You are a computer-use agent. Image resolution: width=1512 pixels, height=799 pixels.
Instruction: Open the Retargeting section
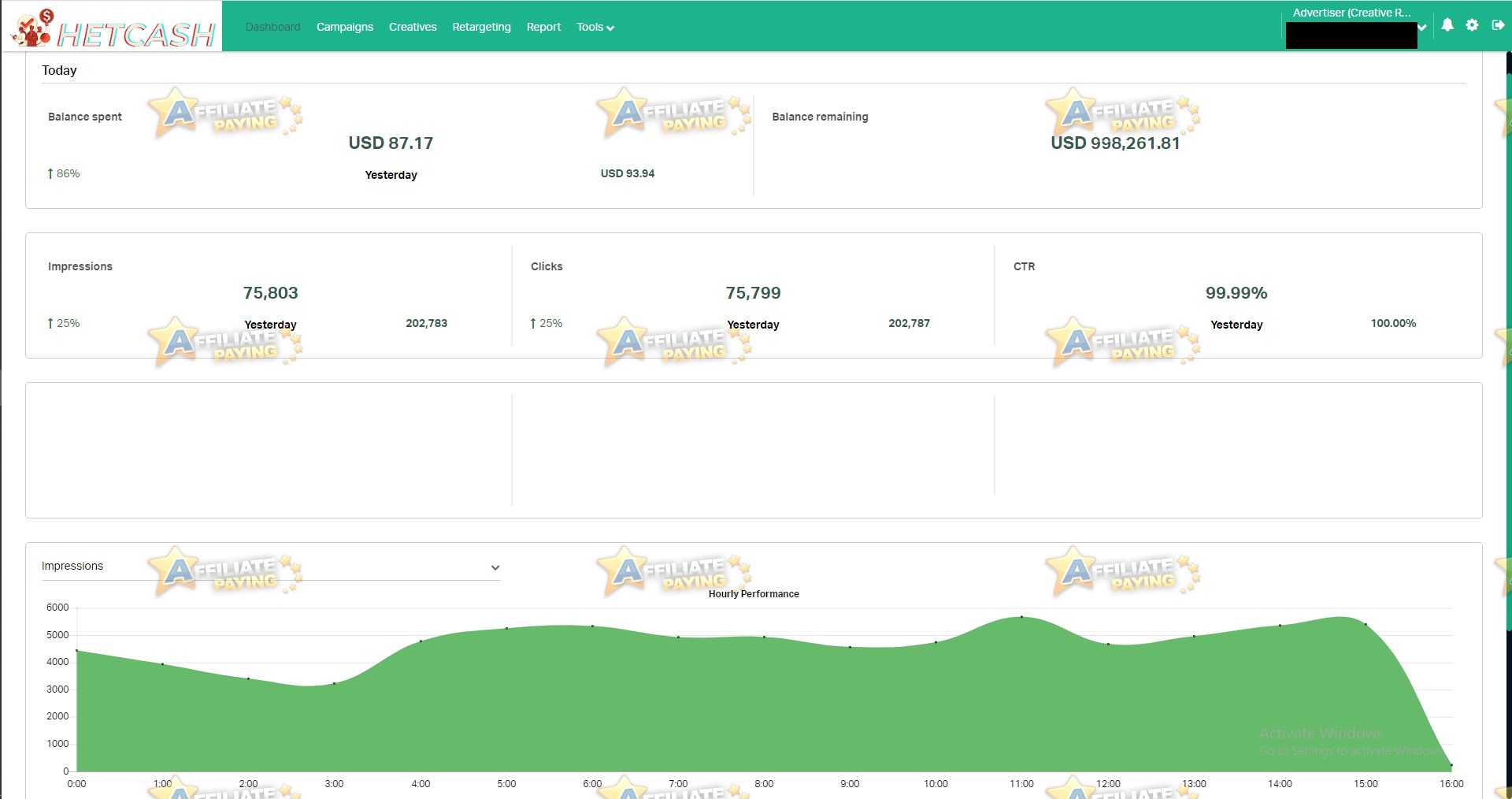[481, 27]
